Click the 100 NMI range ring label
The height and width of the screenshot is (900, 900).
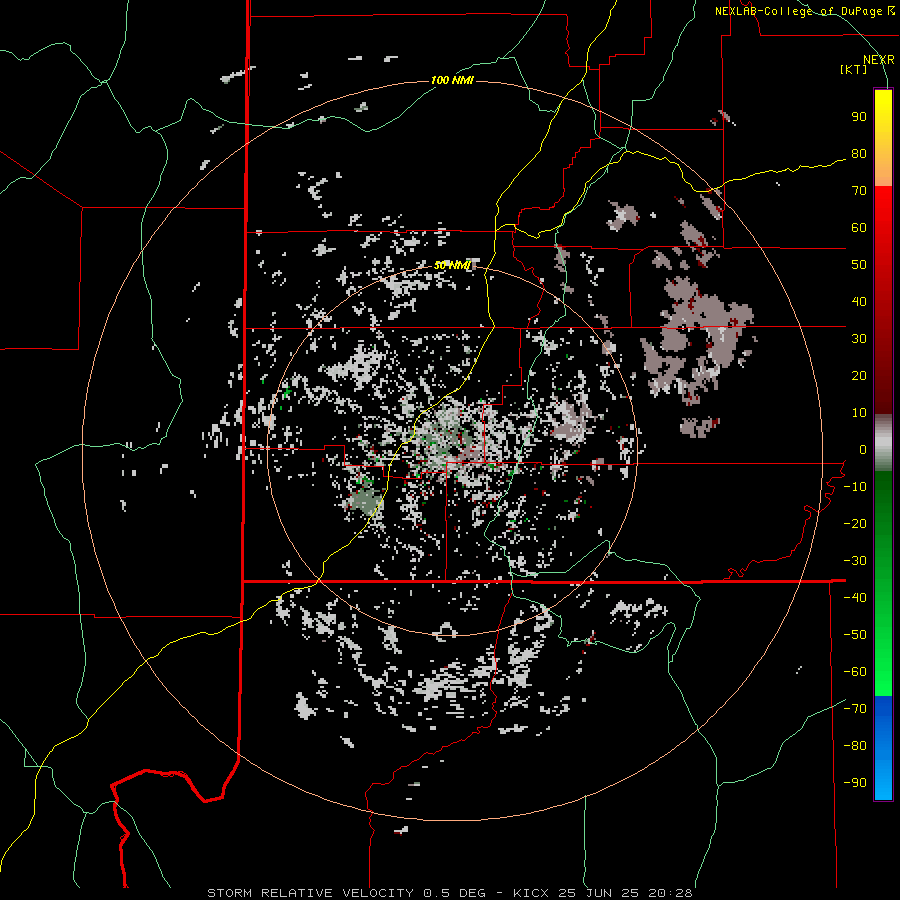(x=452, y=80)
